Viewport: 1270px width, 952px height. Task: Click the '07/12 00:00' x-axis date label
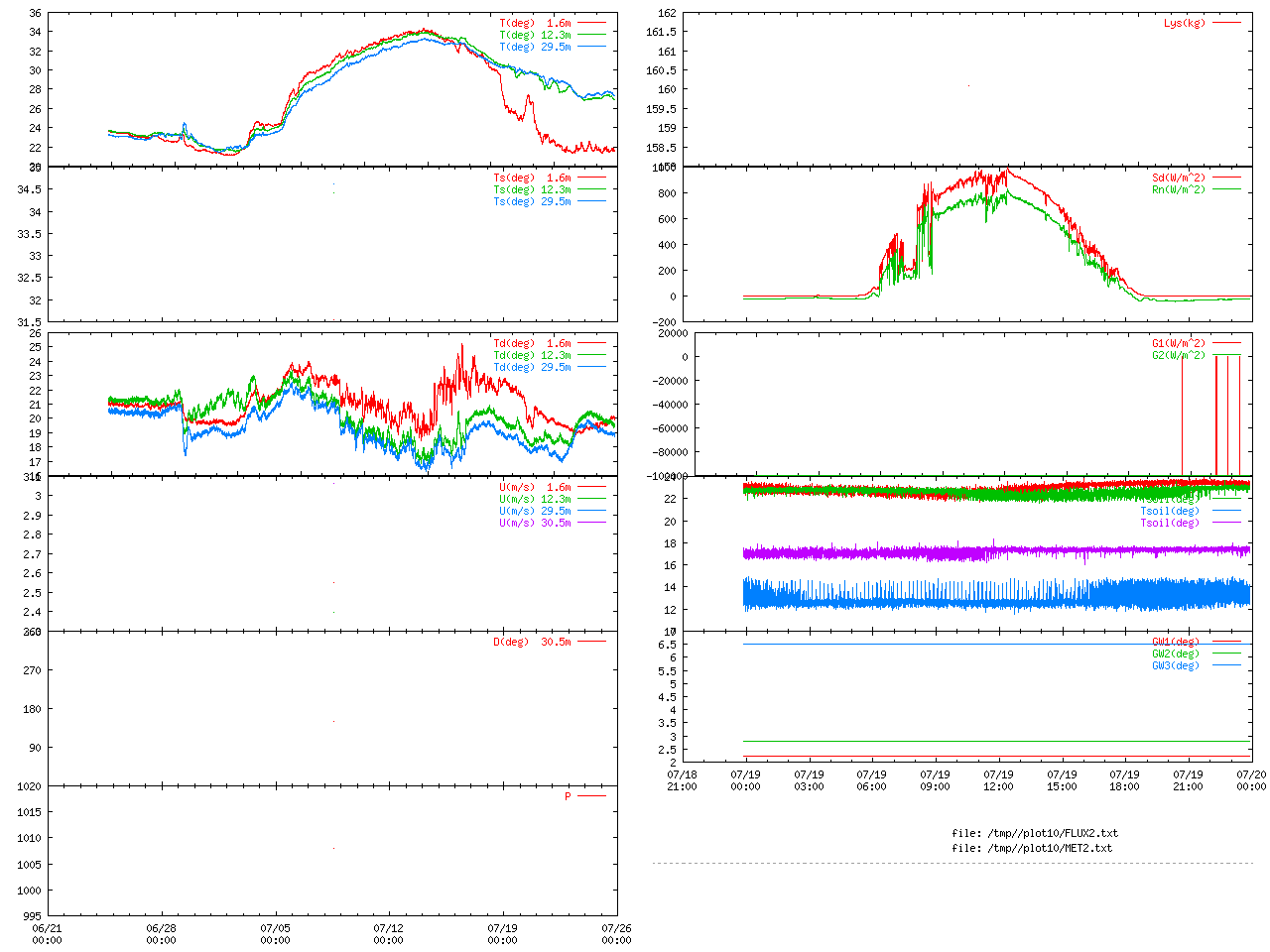(x=389, y=934)
